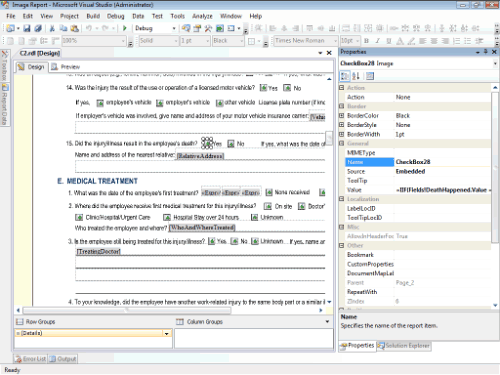The width and height of the screenshot is (500, 375).
Task: Open the (Details) row group dropdown
Action: click(167, 333)
